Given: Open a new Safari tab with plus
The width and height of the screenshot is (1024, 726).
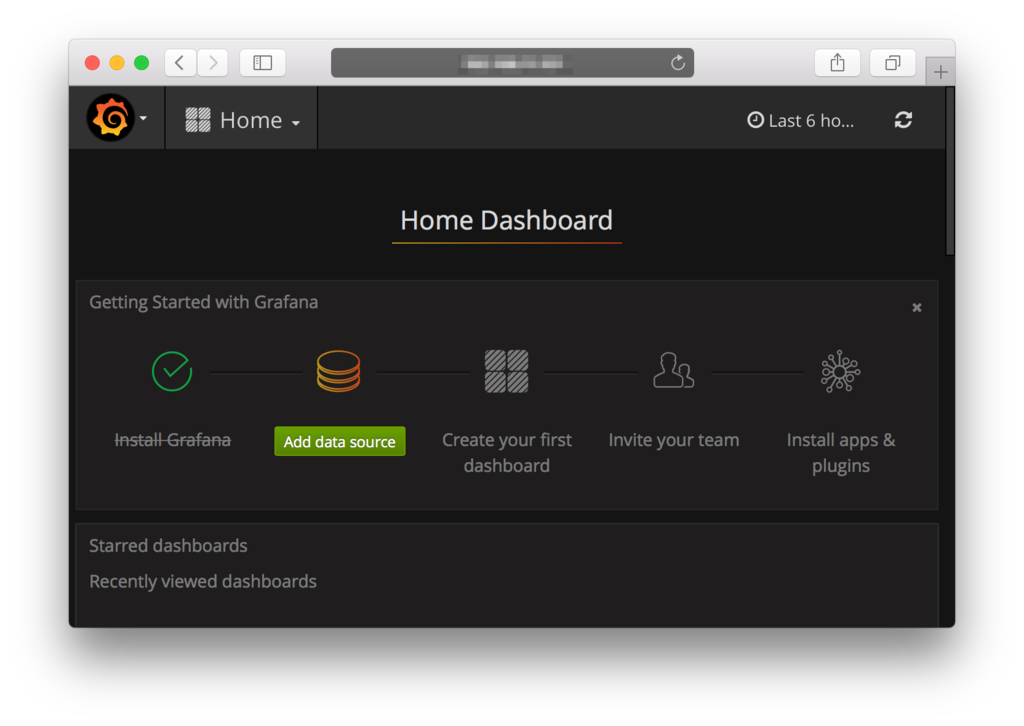Looking at the screenshot, I should click(940, 72).
